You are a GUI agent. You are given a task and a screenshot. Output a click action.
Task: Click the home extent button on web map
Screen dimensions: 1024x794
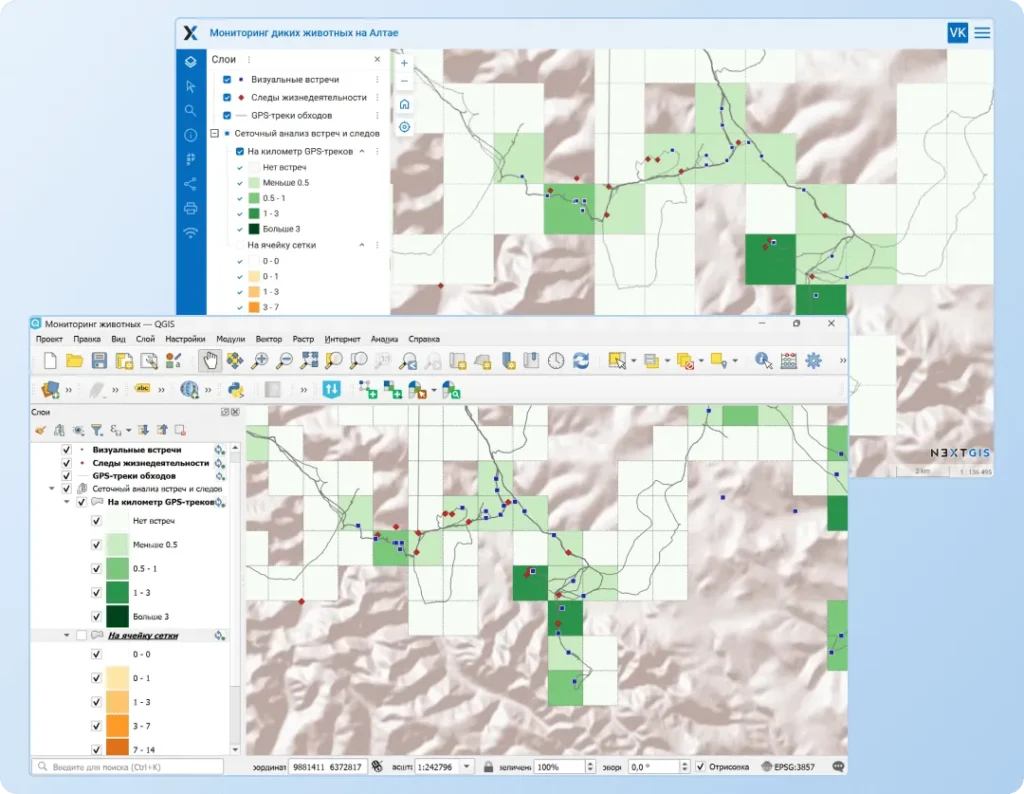404,104
